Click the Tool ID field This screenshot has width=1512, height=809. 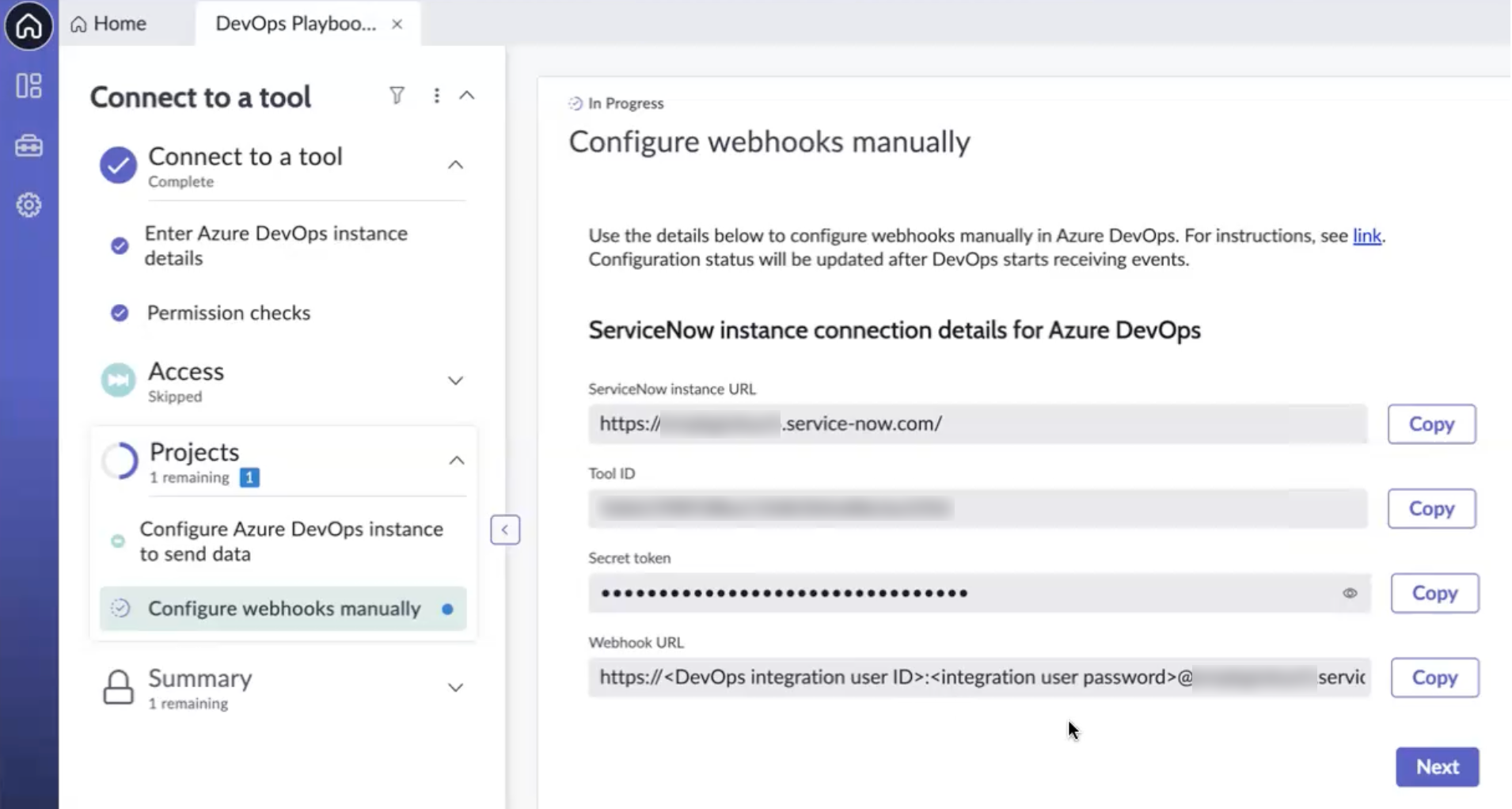click(x=978, y=508)
